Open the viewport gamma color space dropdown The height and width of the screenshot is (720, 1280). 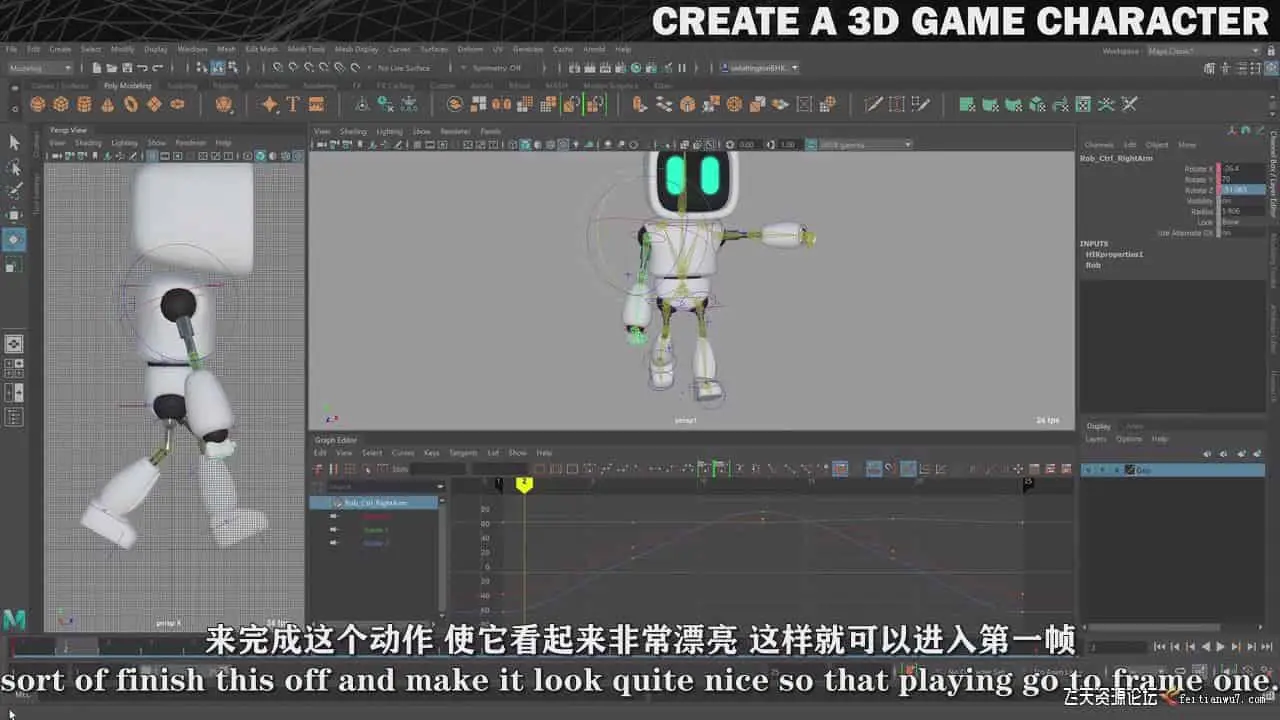(866, 145)
